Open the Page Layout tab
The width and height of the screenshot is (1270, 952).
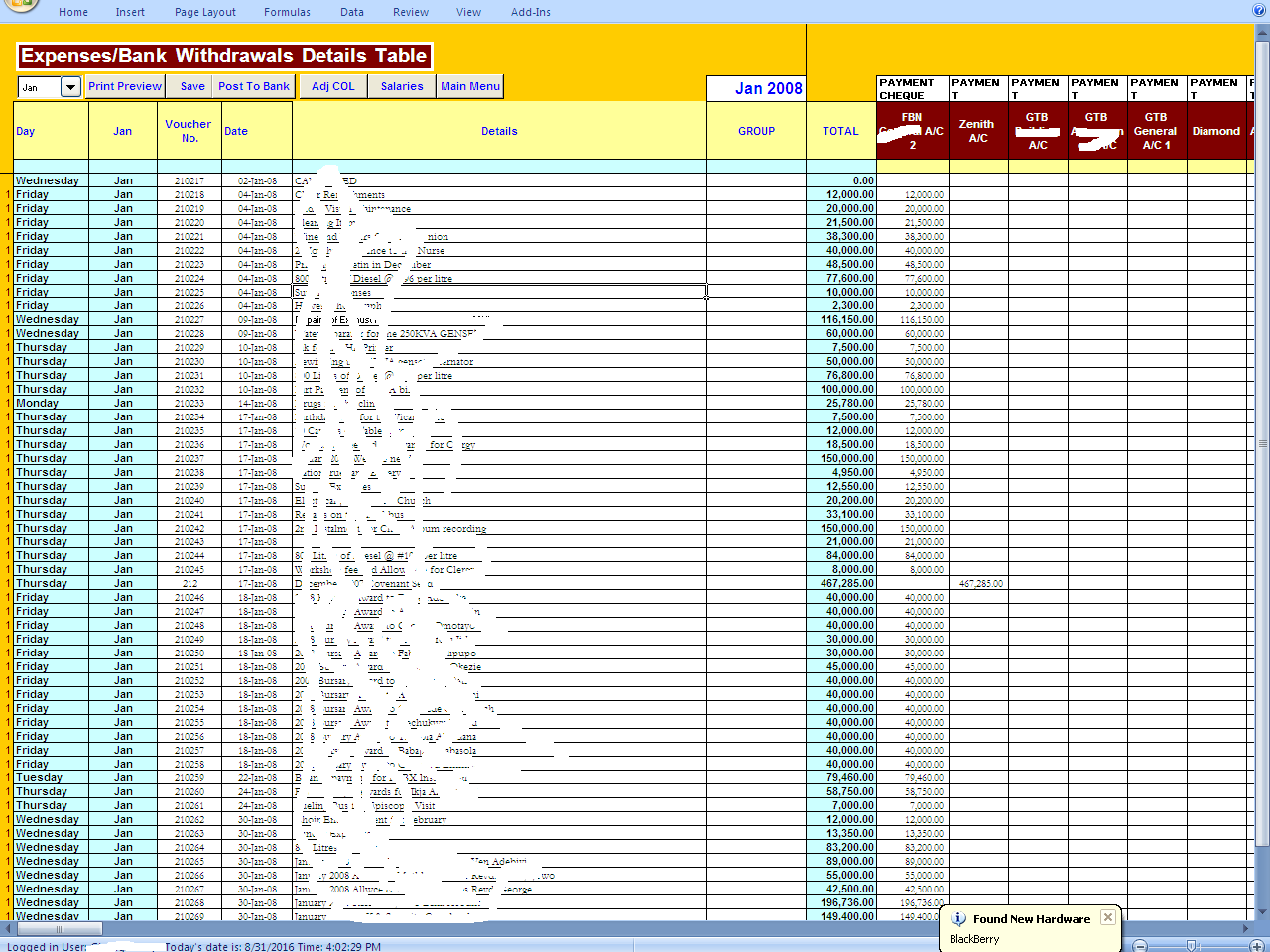[x=205, y=12]
